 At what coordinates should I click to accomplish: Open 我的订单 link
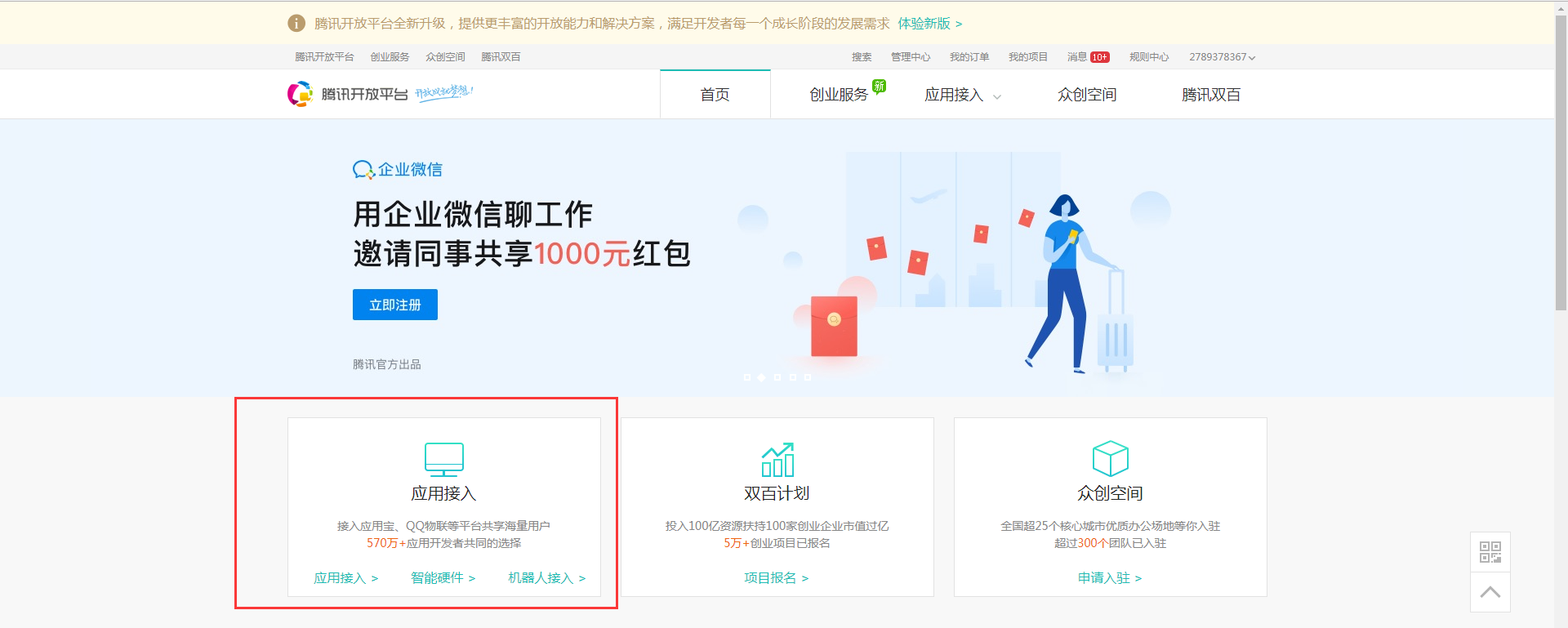[x=969, y=57]
